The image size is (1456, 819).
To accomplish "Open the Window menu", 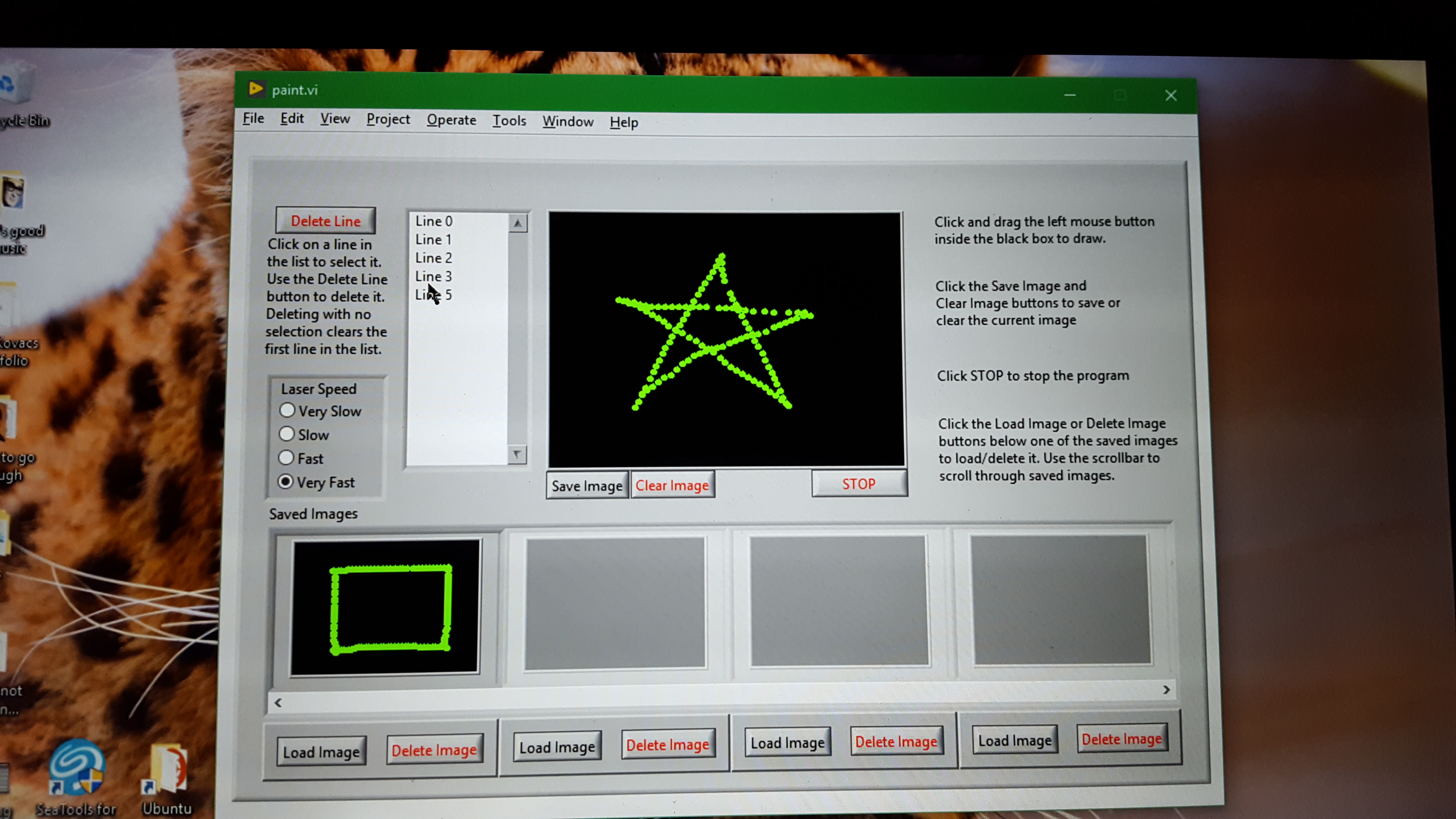I will 568,121.
